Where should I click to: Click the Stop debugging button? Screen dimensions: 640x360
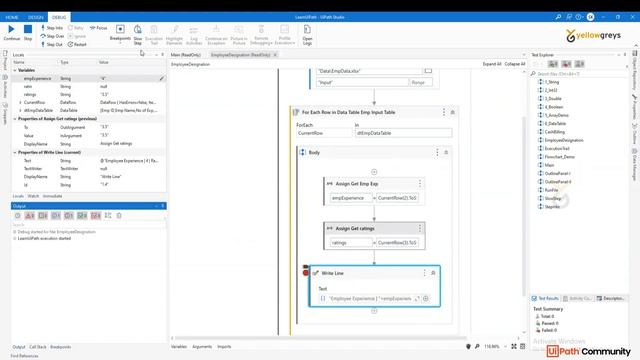click(x=28, y=33)
